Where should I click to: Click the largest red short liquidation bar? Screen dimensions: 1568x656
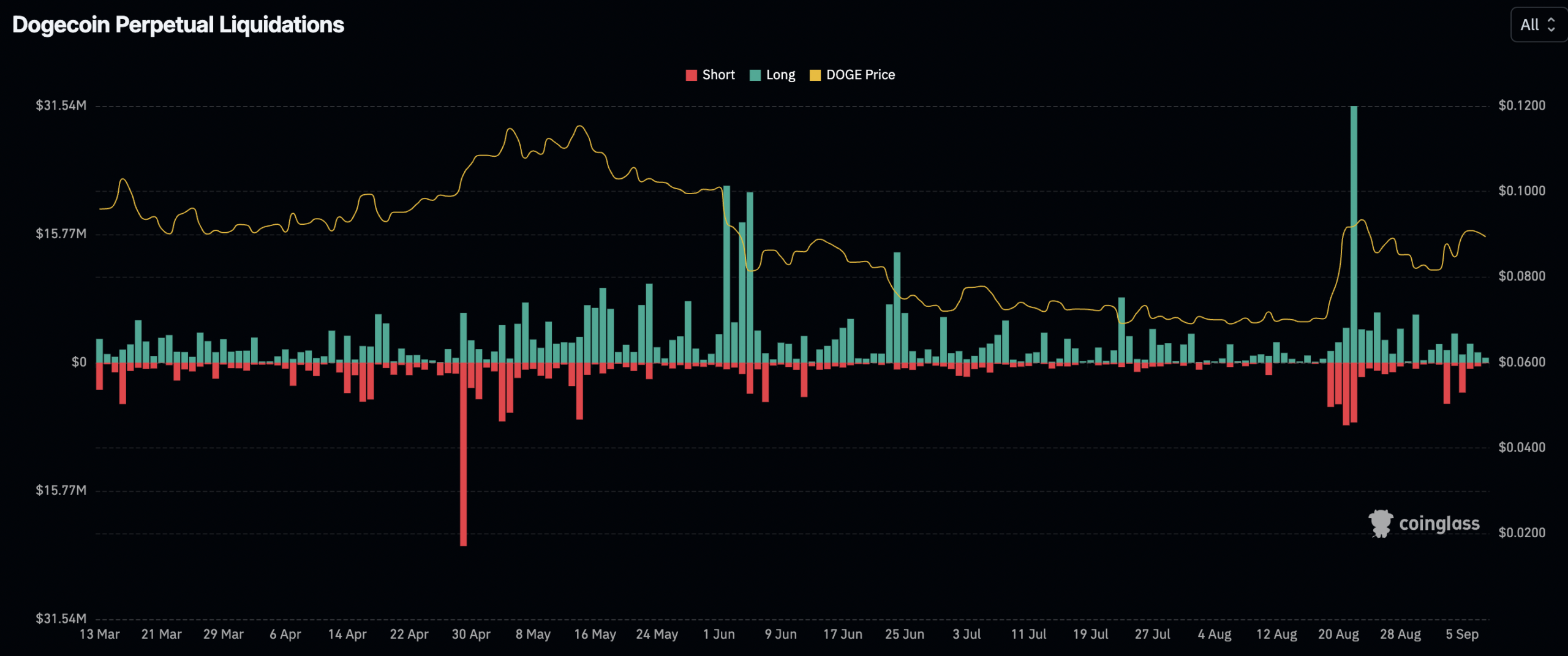[464, 454]
